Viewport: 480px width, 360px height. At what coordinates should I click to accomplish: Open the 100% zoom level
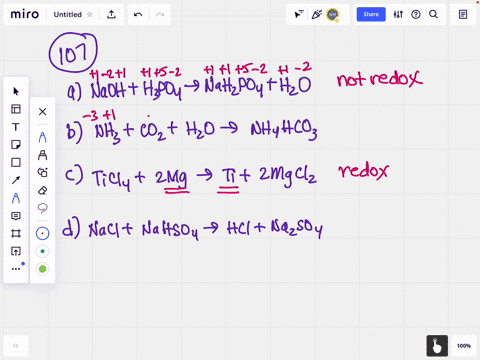(x=464, y=346)
